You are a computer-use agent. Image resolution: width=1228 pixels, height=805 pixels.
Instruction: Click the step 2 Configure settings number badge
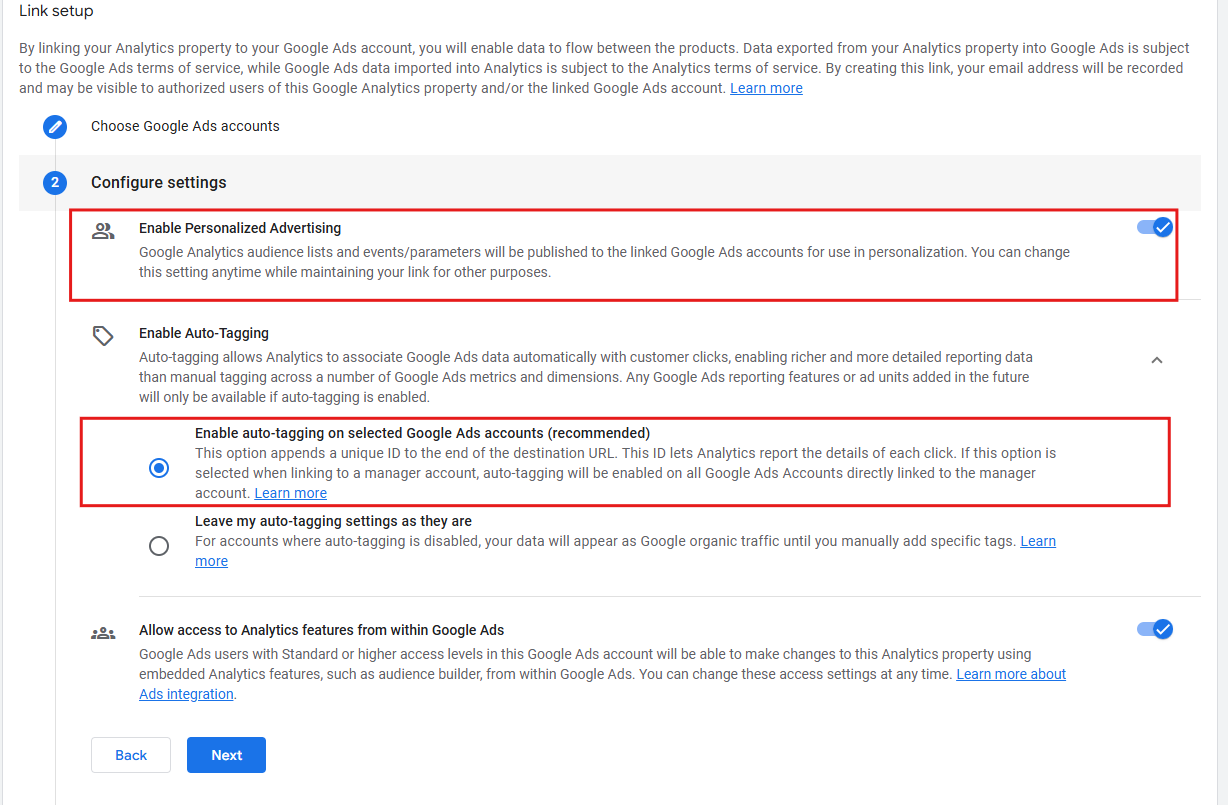click(x=55, y=183)
